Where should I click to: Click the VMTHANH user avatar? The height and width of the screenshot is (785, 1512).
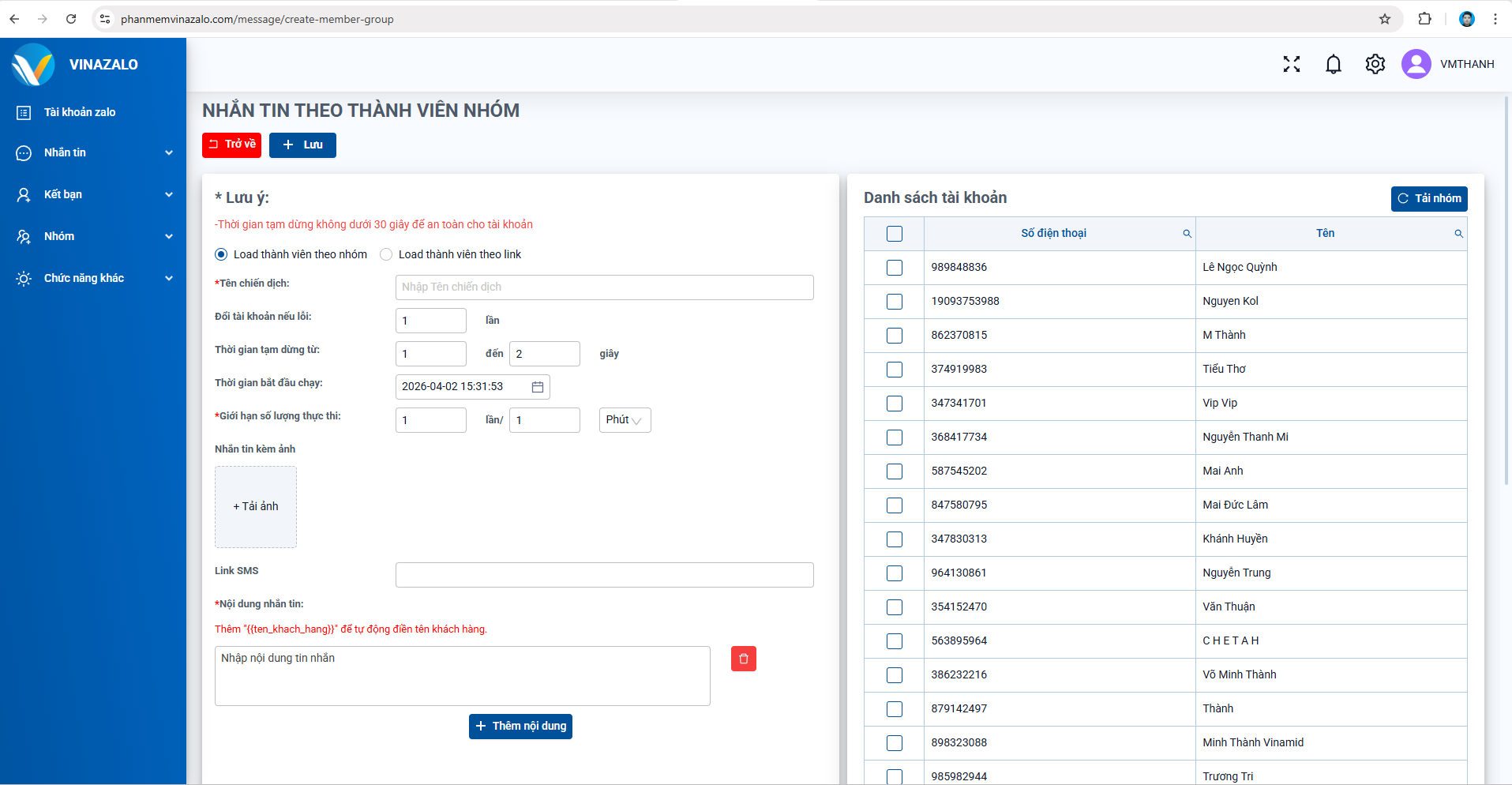pos(1416,64)
